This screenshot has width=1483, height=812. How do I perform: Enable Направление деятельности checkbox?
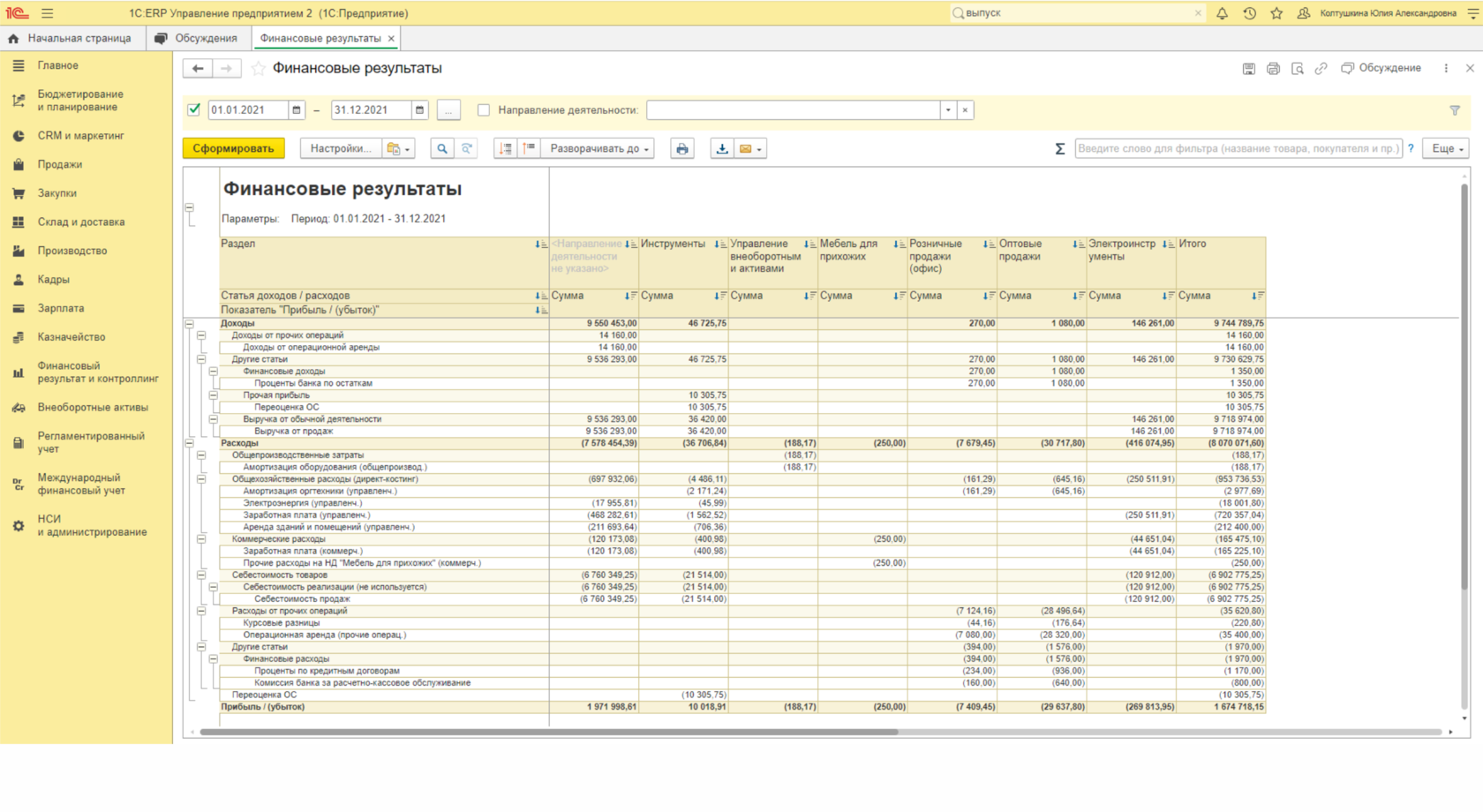click(484, 110)
